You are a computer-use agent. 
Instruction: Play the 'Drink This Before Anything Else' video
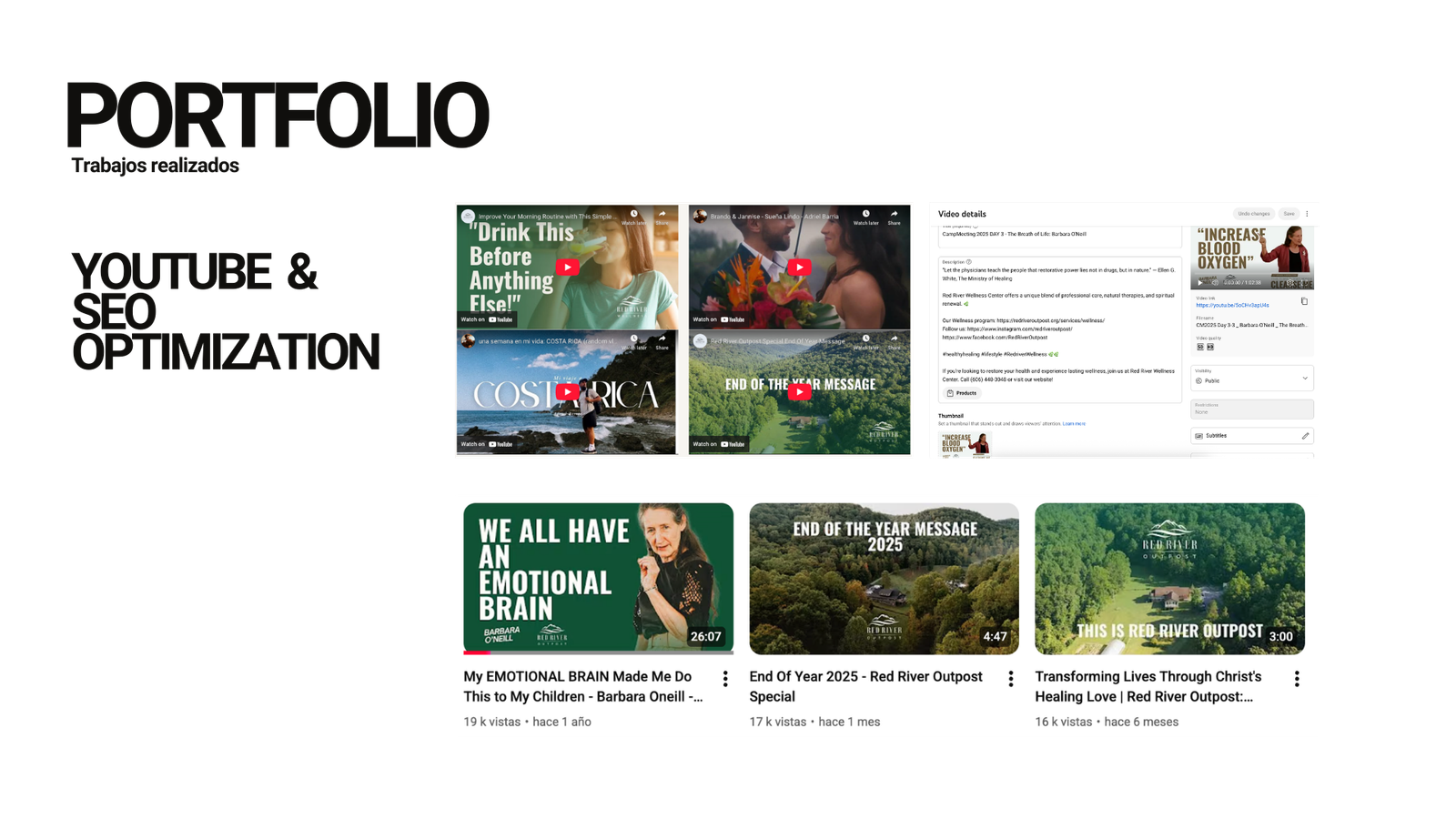[x=567, y=267]
